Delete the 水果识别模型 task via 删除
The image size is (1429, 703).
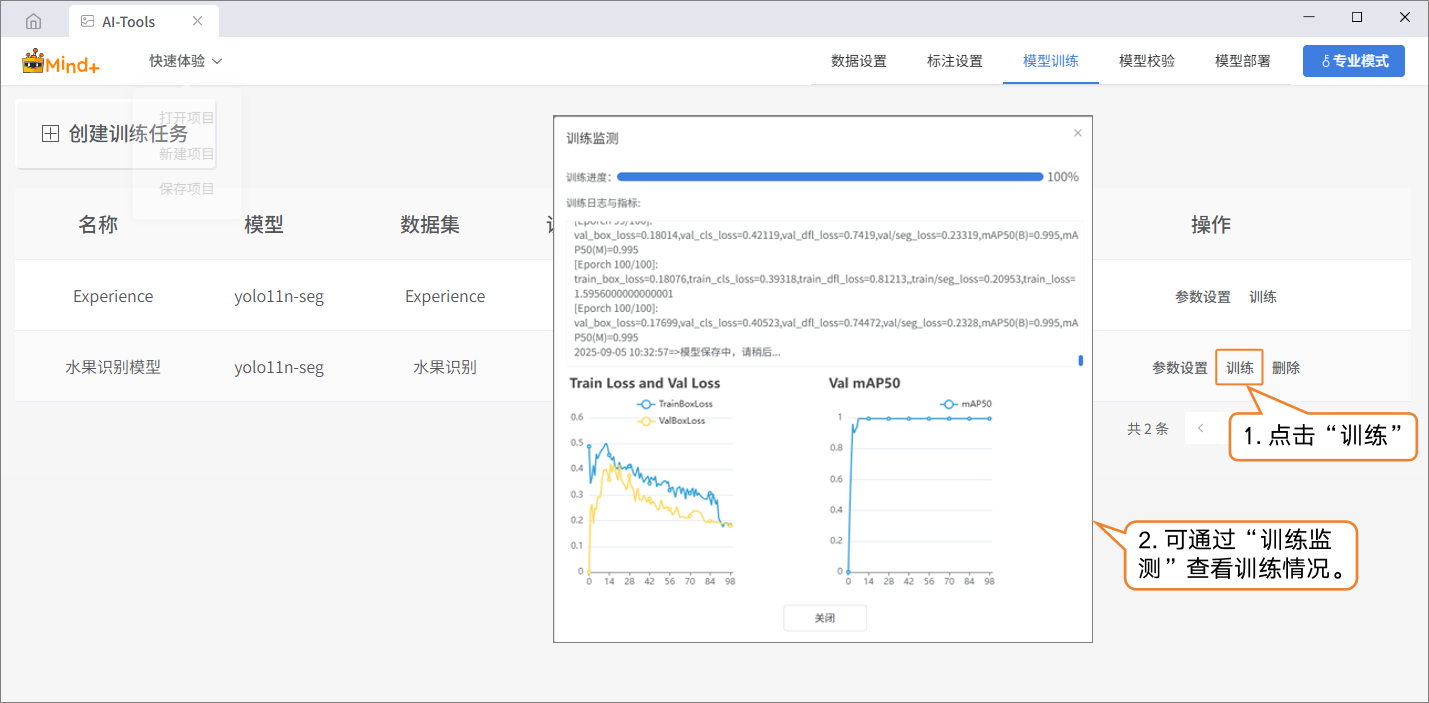click(1285, 368)
